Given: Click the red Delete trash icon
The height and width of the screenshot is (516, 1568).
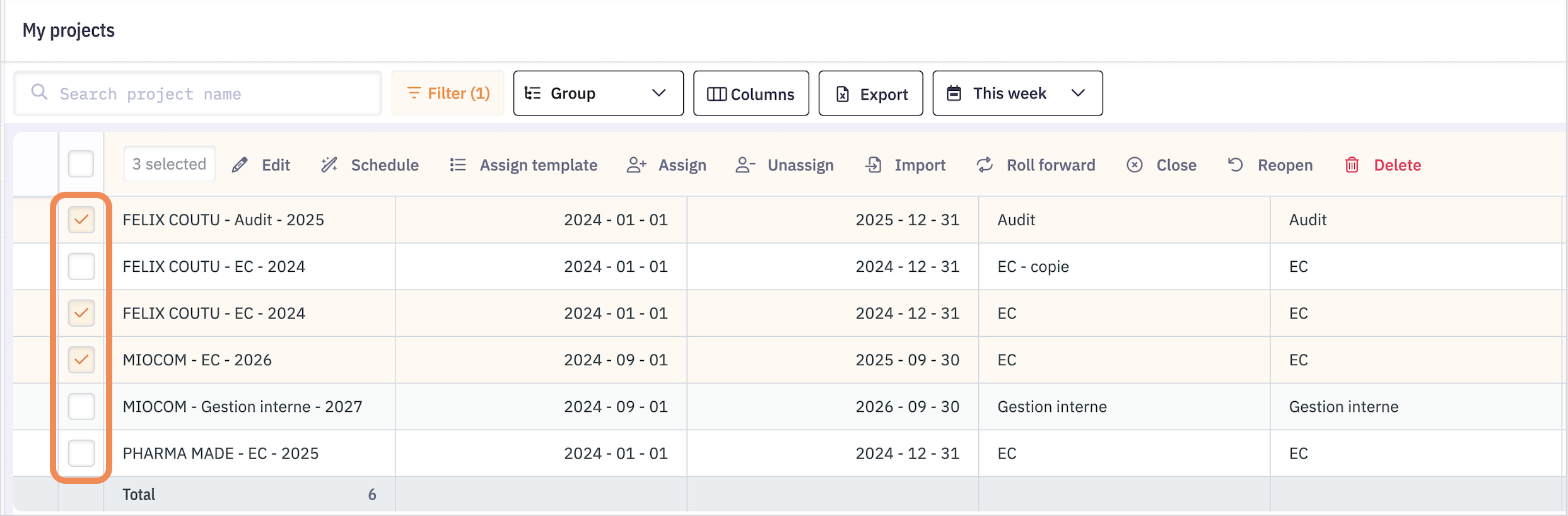Looking at the screenshot, I should click(1352, 165).
